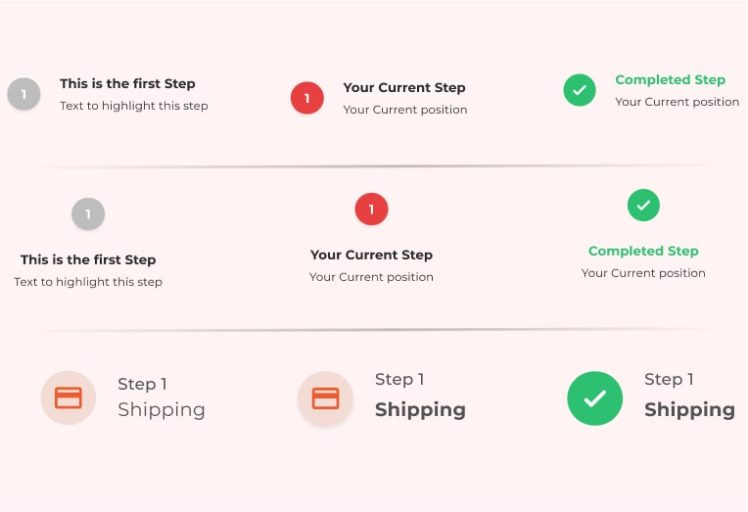Select bold 'Shipping' label next to card icon
Viewport: 748px width, 512px height.
(x=420, y=410)
